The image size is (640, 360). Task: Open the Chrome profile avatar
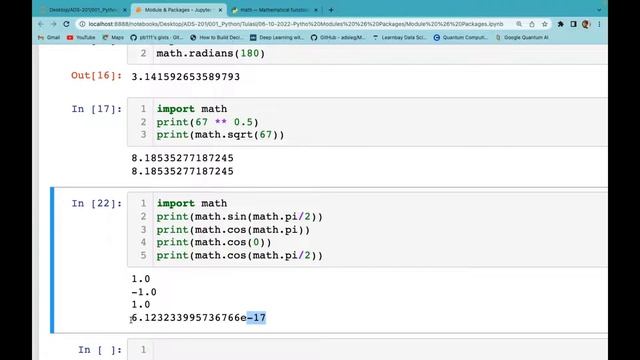click(x=586, y=24)
